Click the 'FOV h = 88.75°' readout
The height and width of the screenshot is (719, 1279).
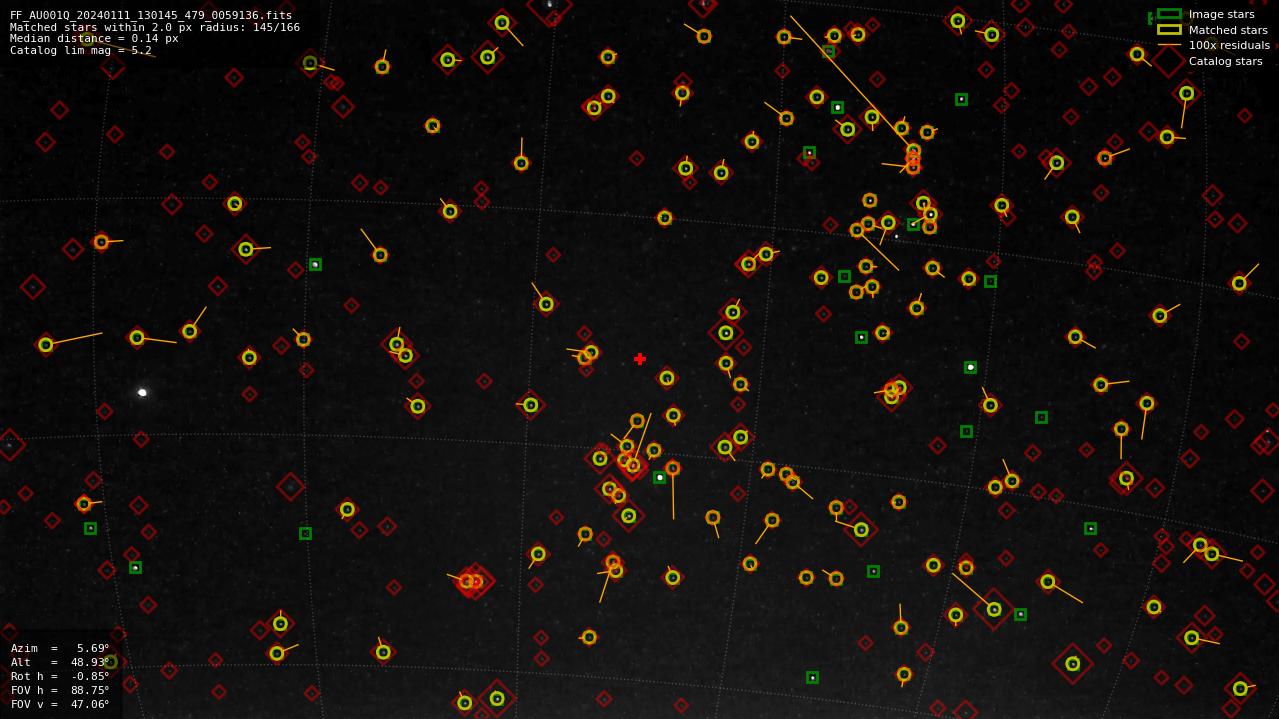tap(60, 690)
